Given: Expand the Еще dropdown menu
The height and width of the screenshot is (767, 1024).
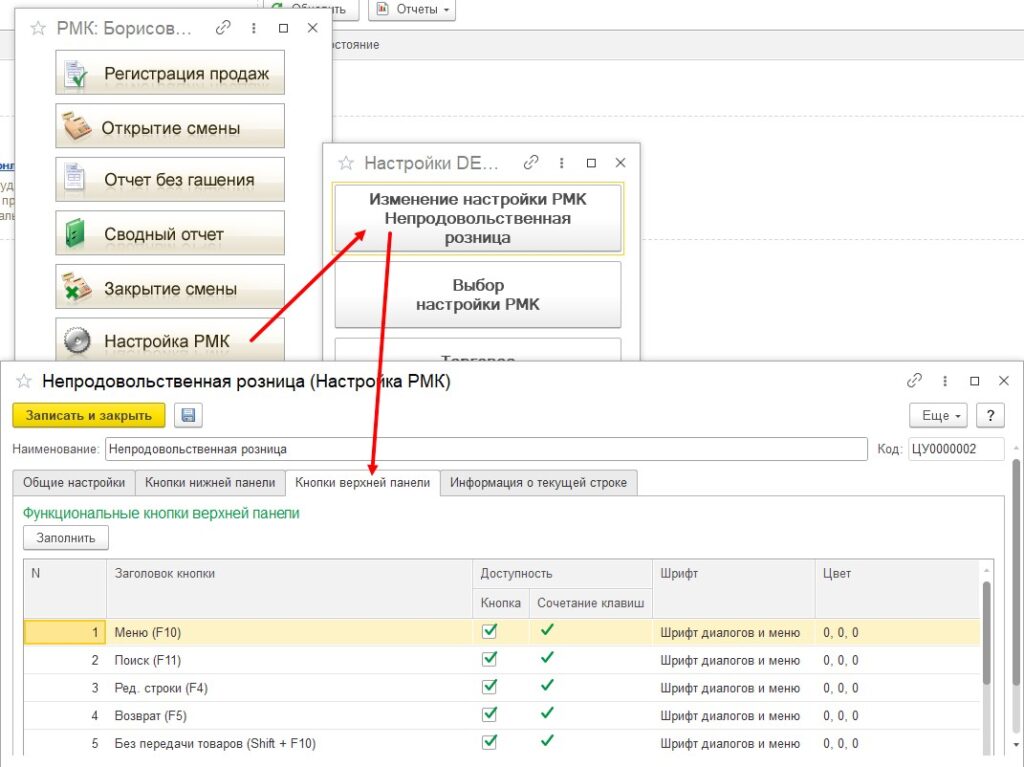Looking at the screenshot, I should coord(938,415).
